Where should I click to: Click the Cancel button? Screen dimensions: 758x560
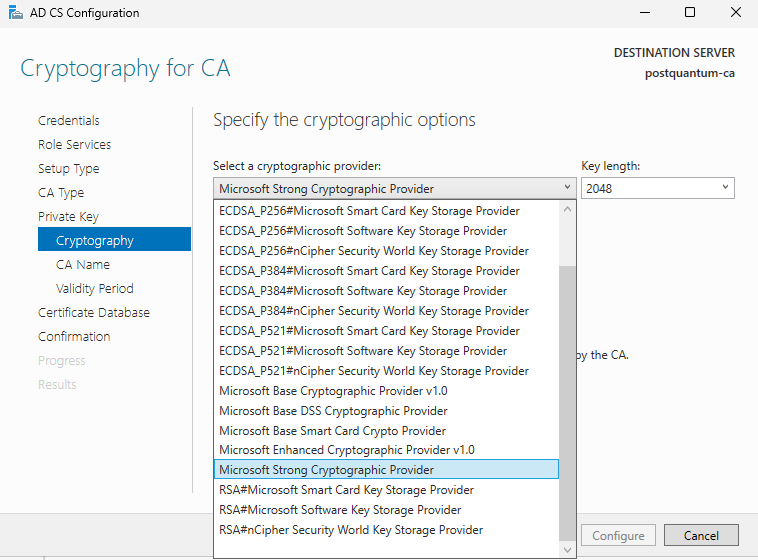click(701, 535)
